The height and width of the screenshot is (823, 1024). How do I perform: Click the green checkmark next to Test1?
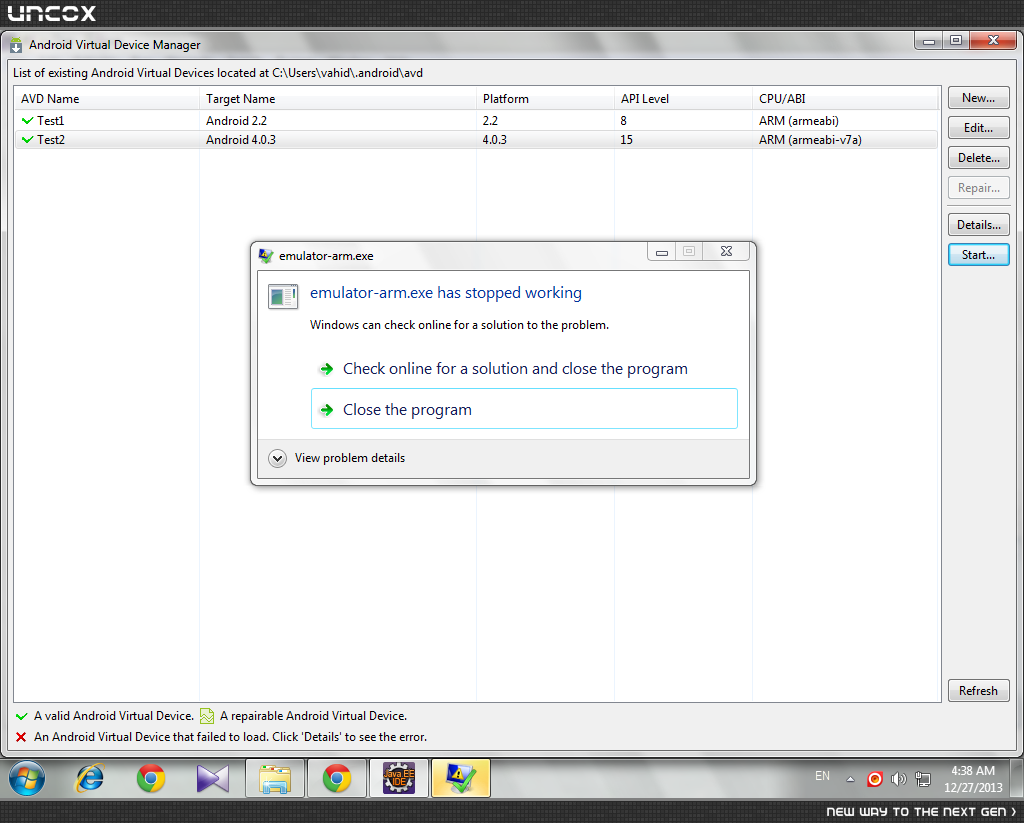tap(27, 120)
